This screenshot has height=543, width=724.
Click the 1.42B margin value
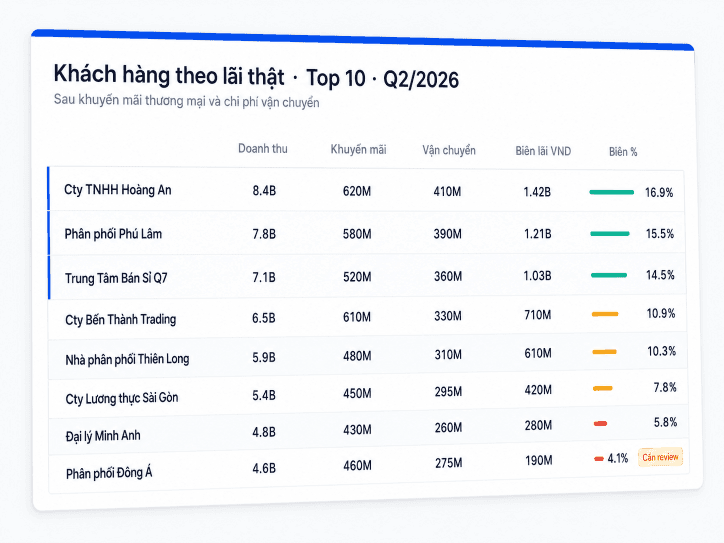(x=537, y=192)
